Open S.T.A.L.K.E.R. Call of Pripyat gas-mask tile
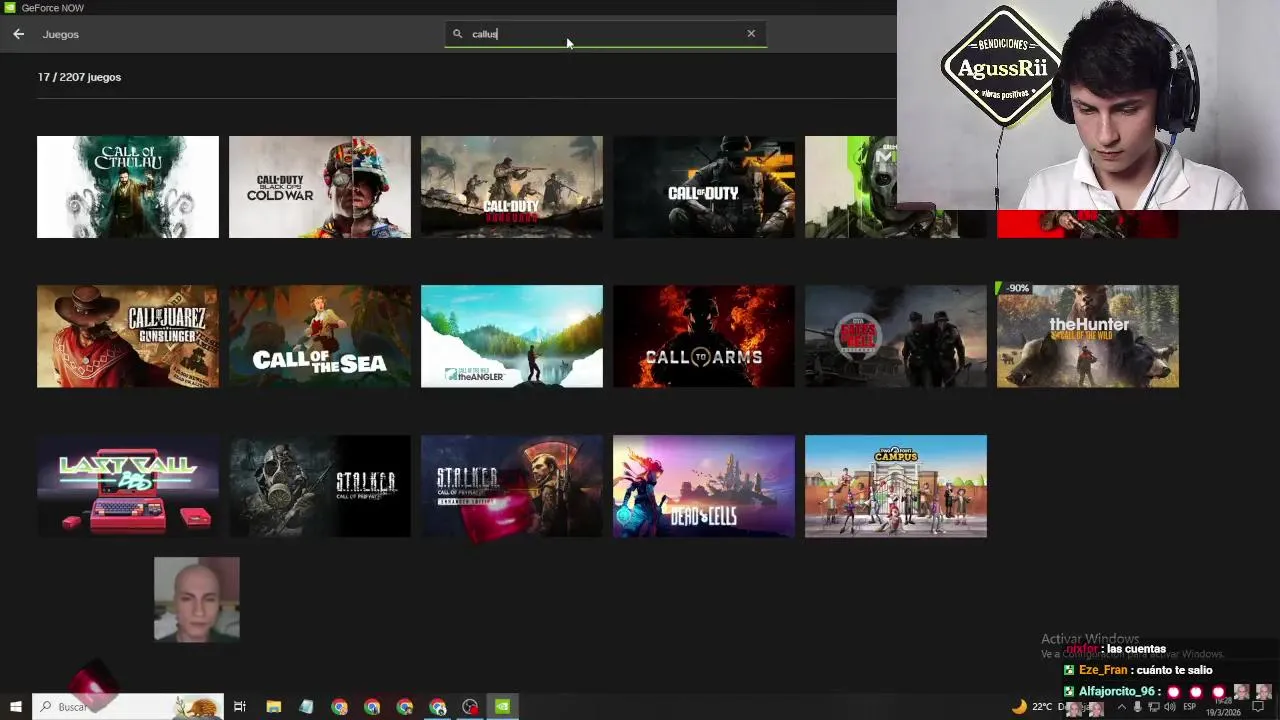 point(320,486)
